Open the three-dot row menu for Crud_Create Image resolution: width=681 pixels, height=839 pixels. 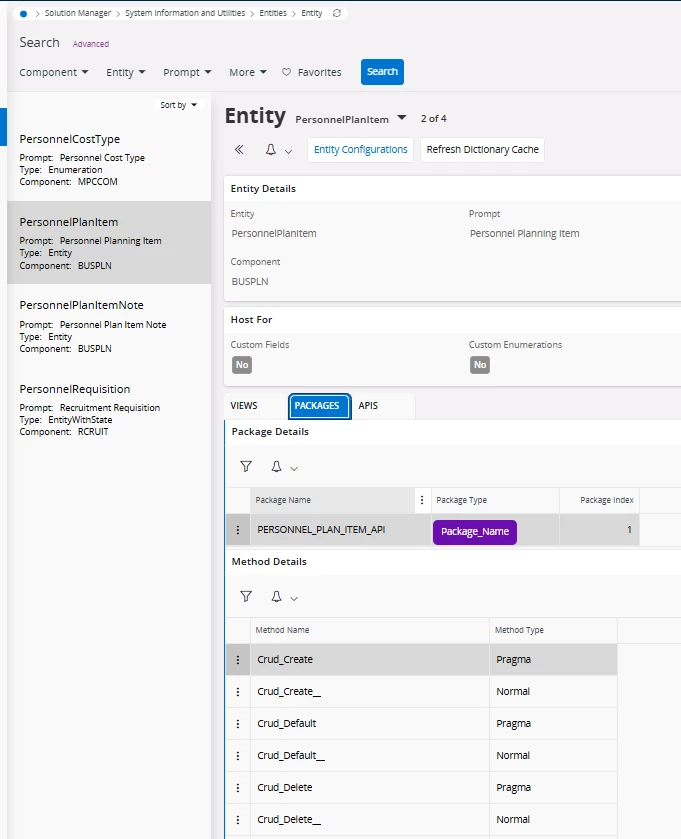pyautogui.click(x=238, y=660)
